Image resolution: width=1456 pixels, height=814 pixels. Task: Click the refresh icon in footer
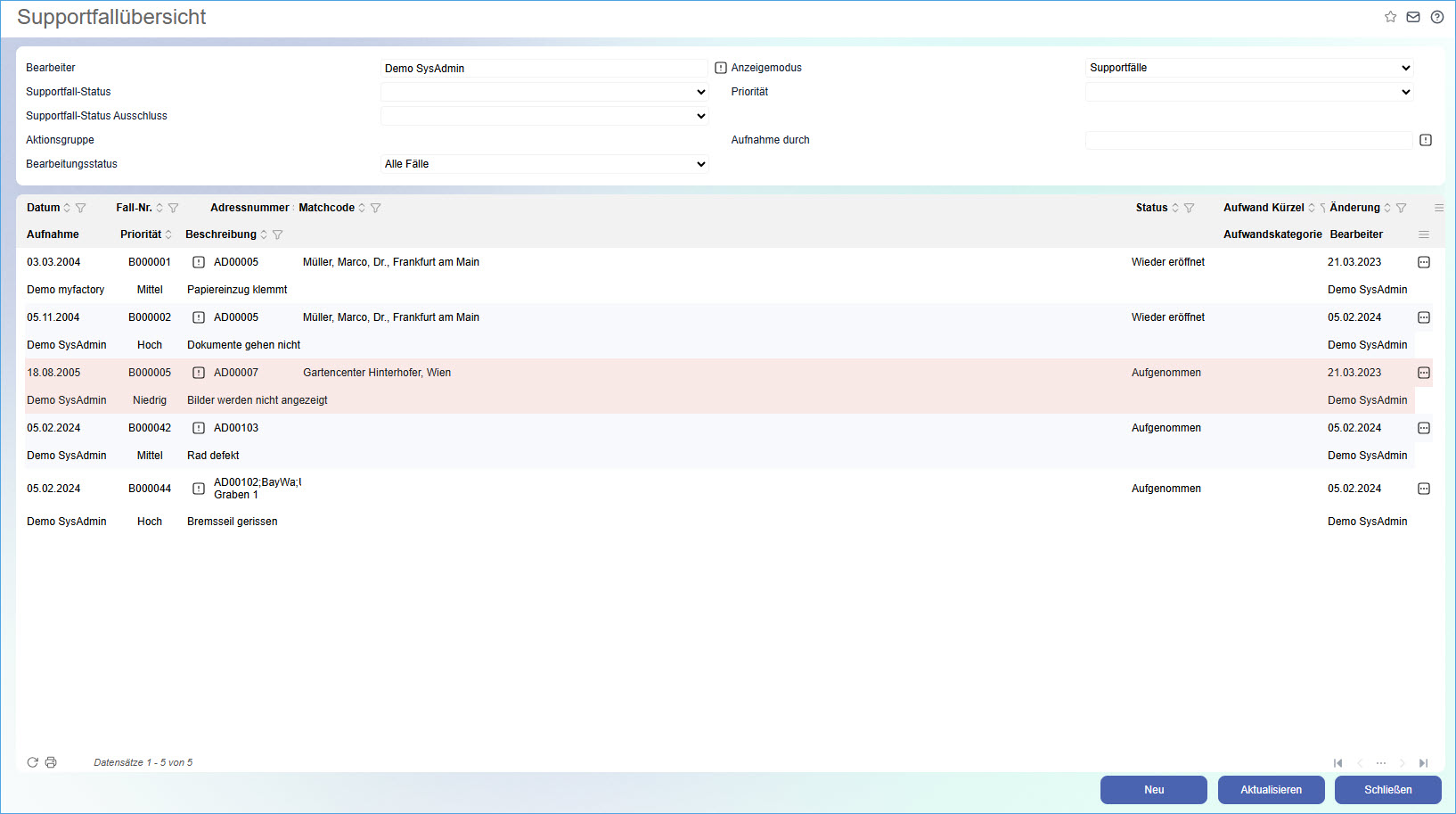33,762
